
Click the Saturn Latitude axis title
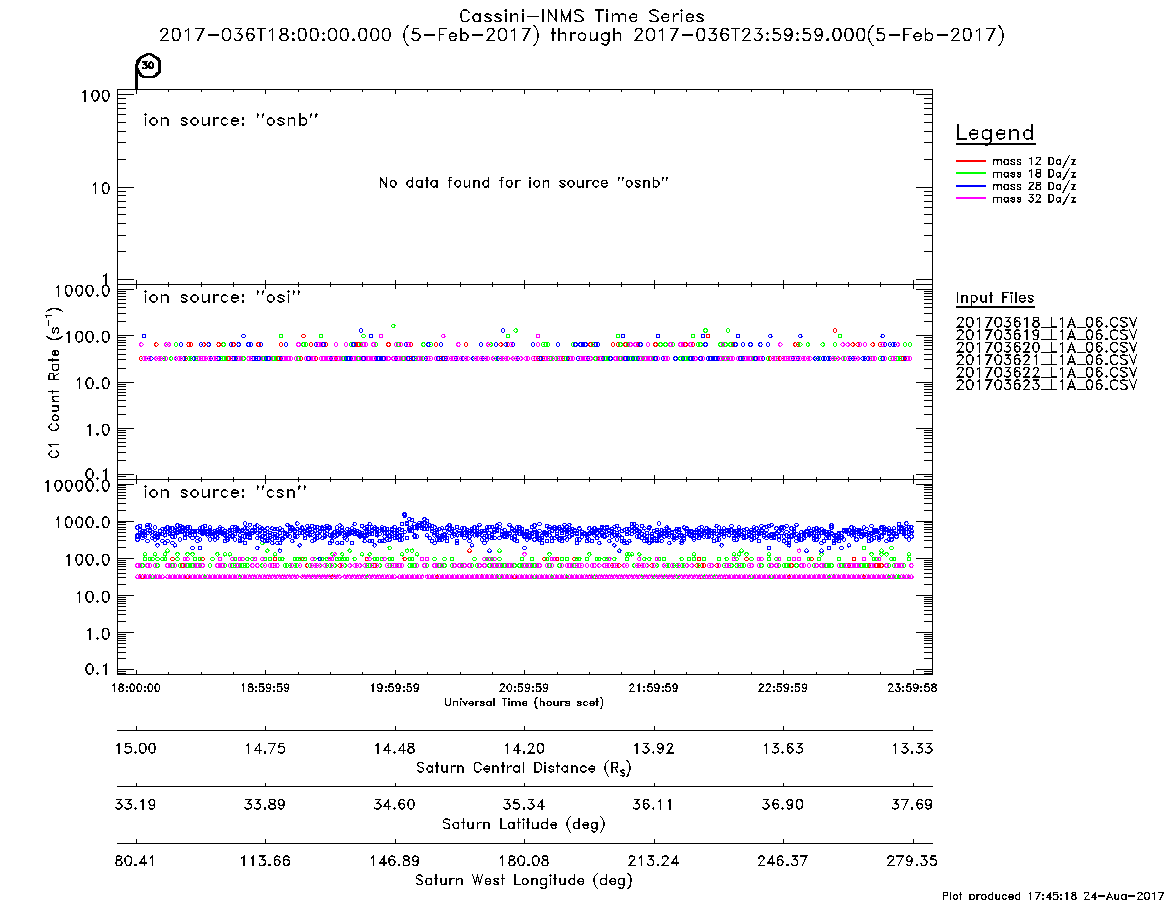pyautogui.click(x=524, y=824)
